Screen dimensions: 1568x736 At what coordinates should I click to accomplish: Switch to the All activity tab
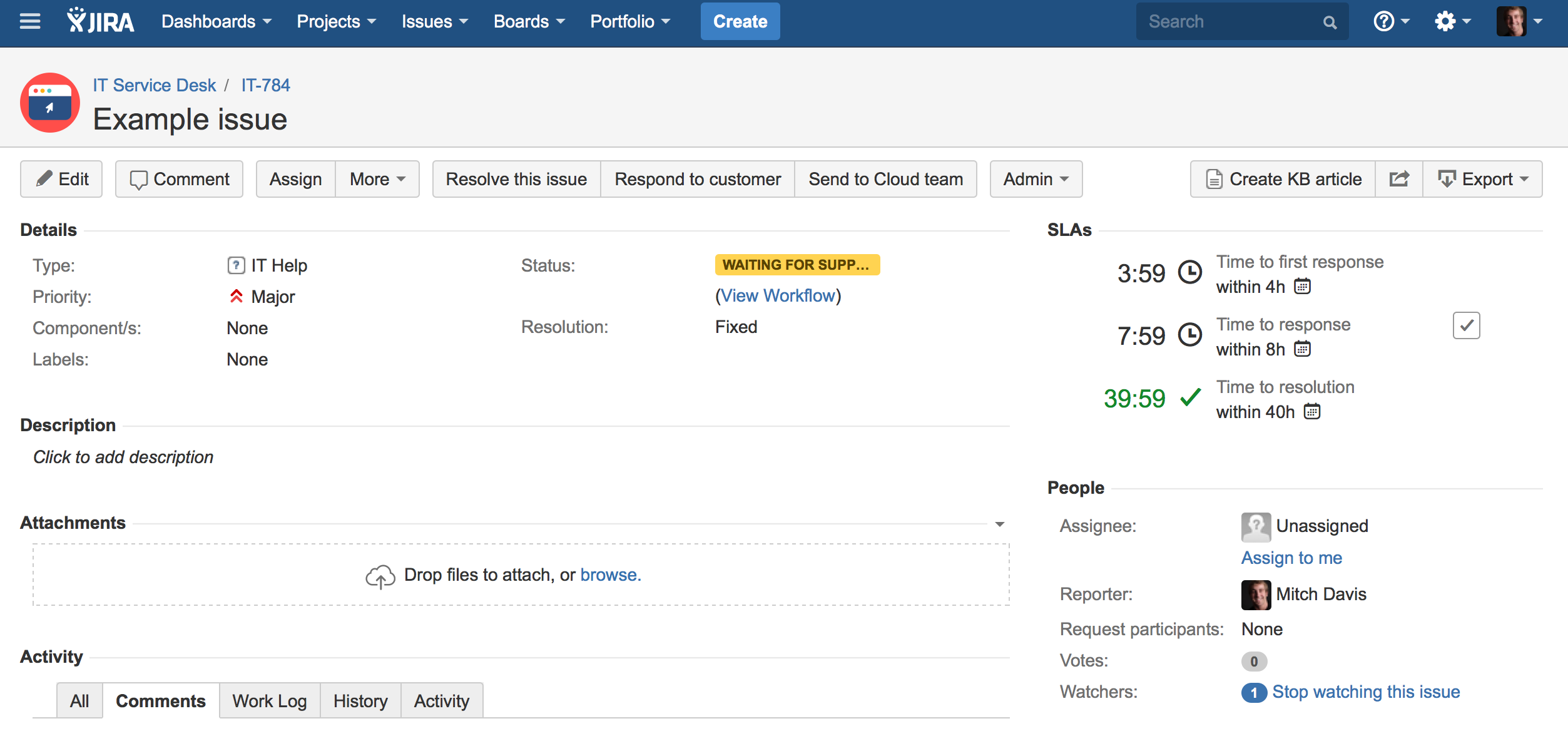pyautogui.click(x=79, y=701)
